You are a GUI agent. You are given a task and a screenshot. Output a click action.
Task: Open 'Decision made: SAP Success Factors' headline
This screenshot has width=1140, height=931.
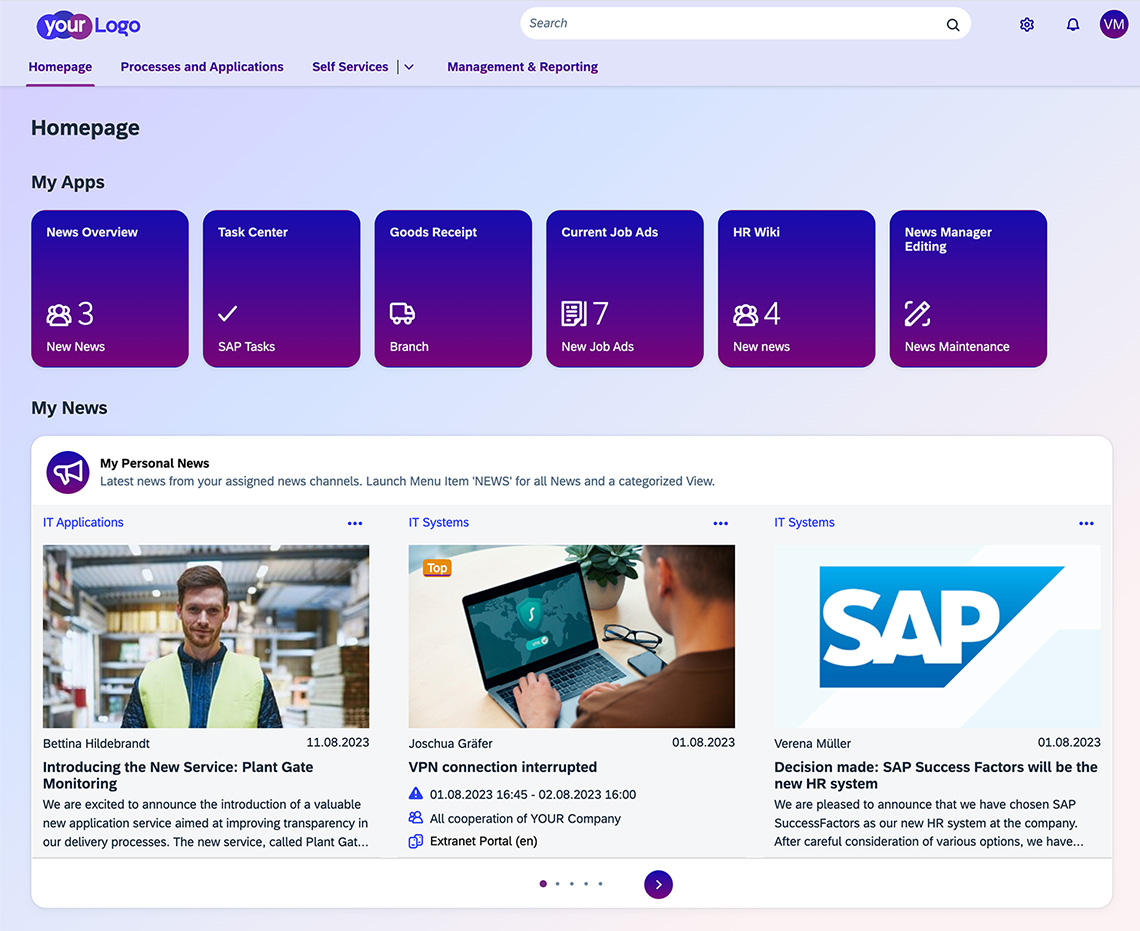coord(936,775)
